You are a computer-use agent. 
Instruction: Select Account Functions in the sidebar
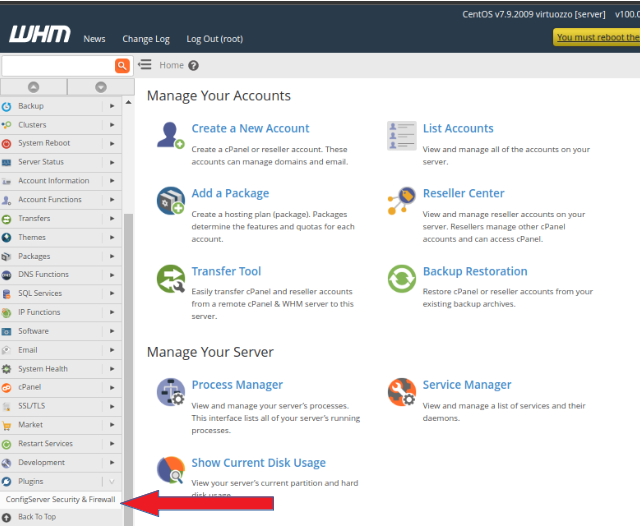click(50, 200)
